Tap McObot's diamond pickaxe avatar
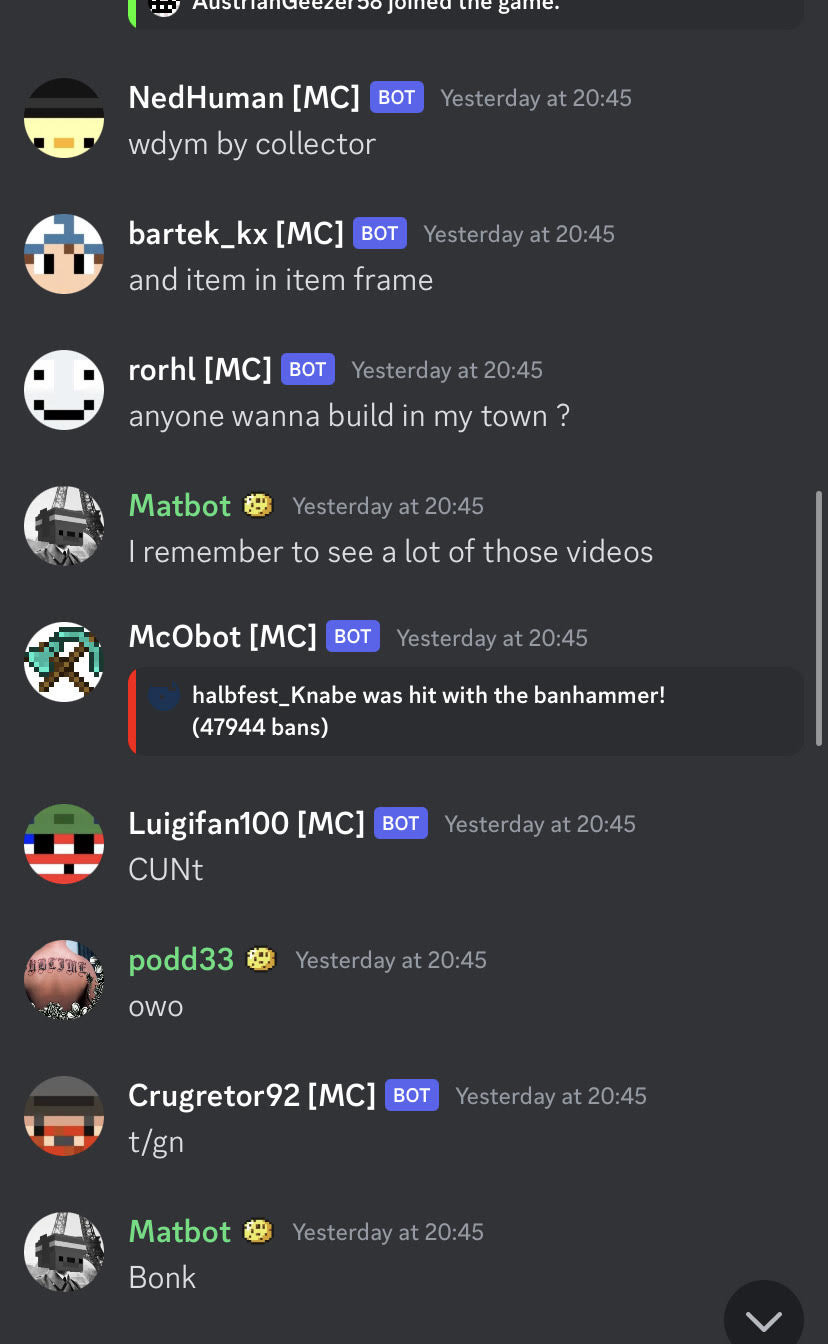828x1344 pixels. point(64,661)
